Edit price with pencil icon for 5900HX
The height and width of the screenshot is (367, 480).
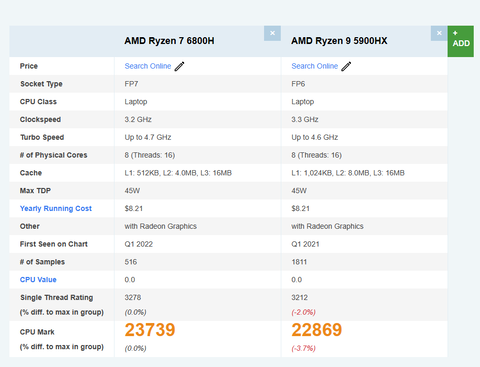346,66
